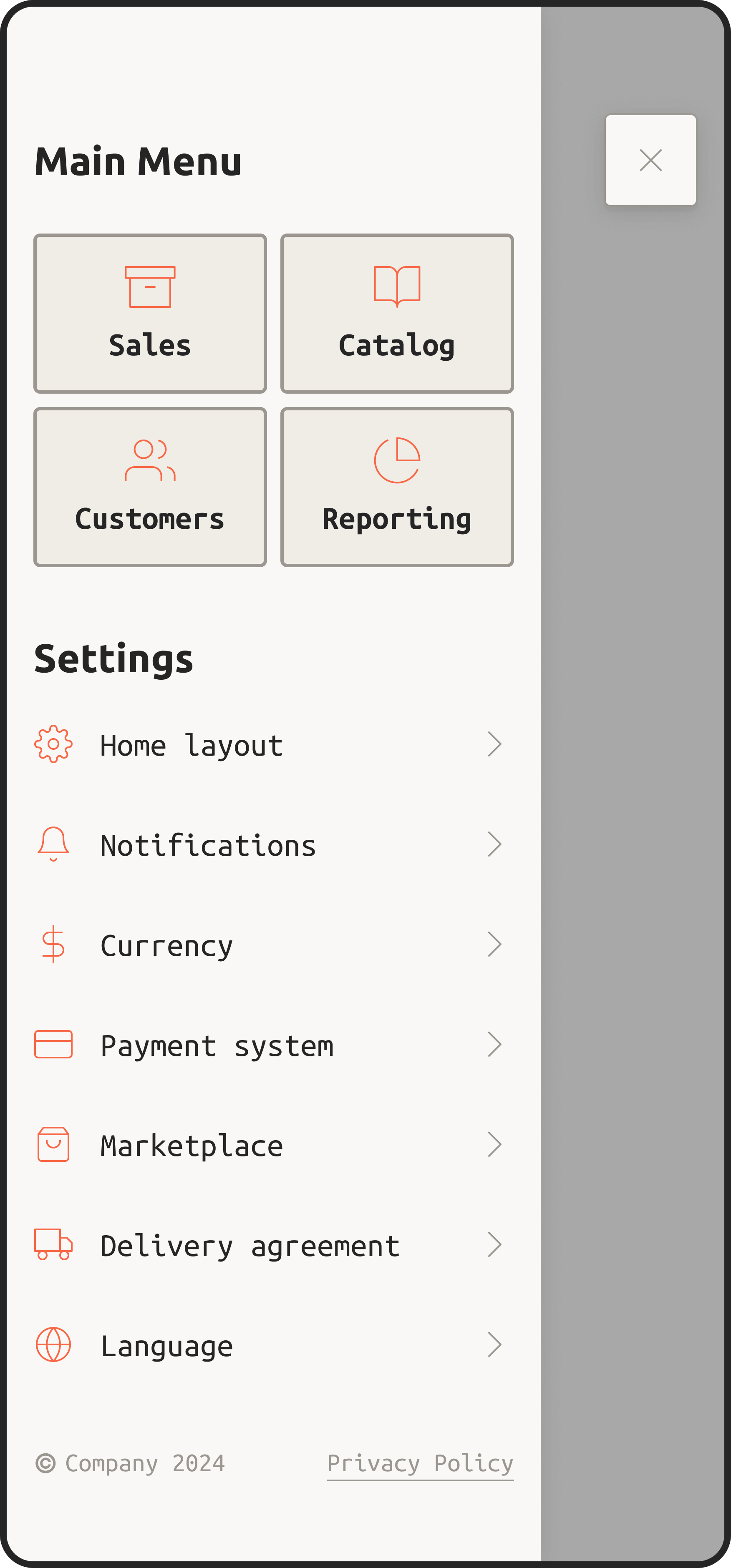Expand Currency via its chevron
This screenshot has width=731, height=1568.
(x=495, y=944)
